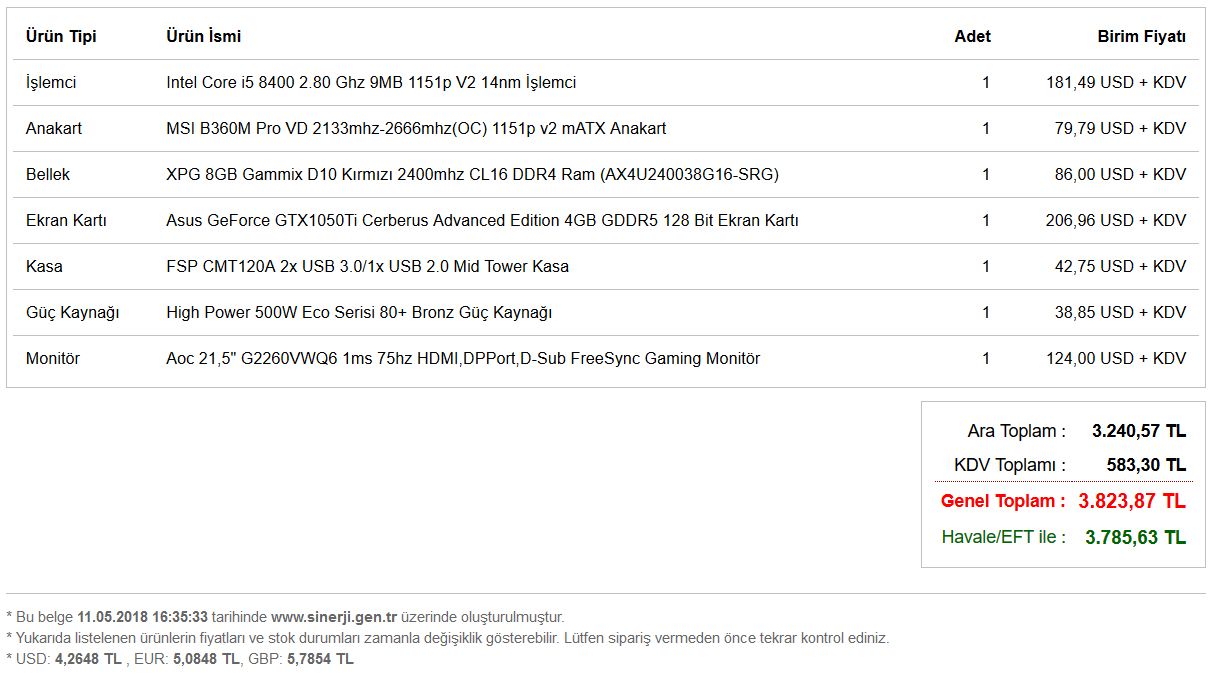
Task: Select the 'İşlemci' product type cell
Action: pos(51,82)
